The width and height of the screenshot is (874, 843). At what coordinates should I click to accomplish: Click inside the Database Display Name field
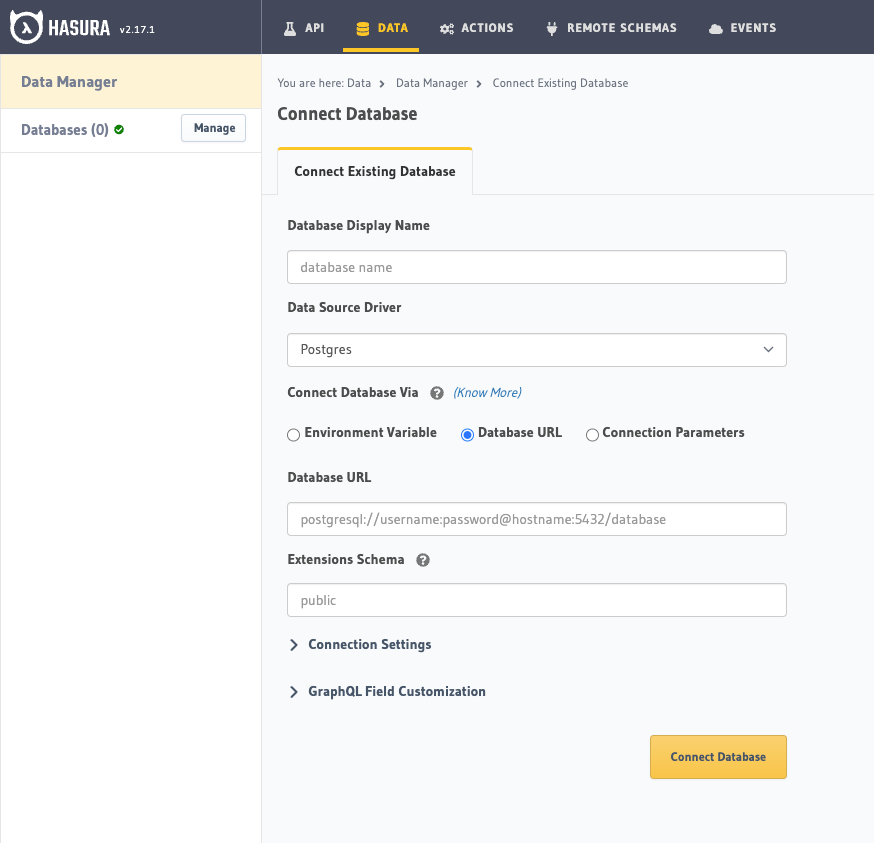(537, 267)
